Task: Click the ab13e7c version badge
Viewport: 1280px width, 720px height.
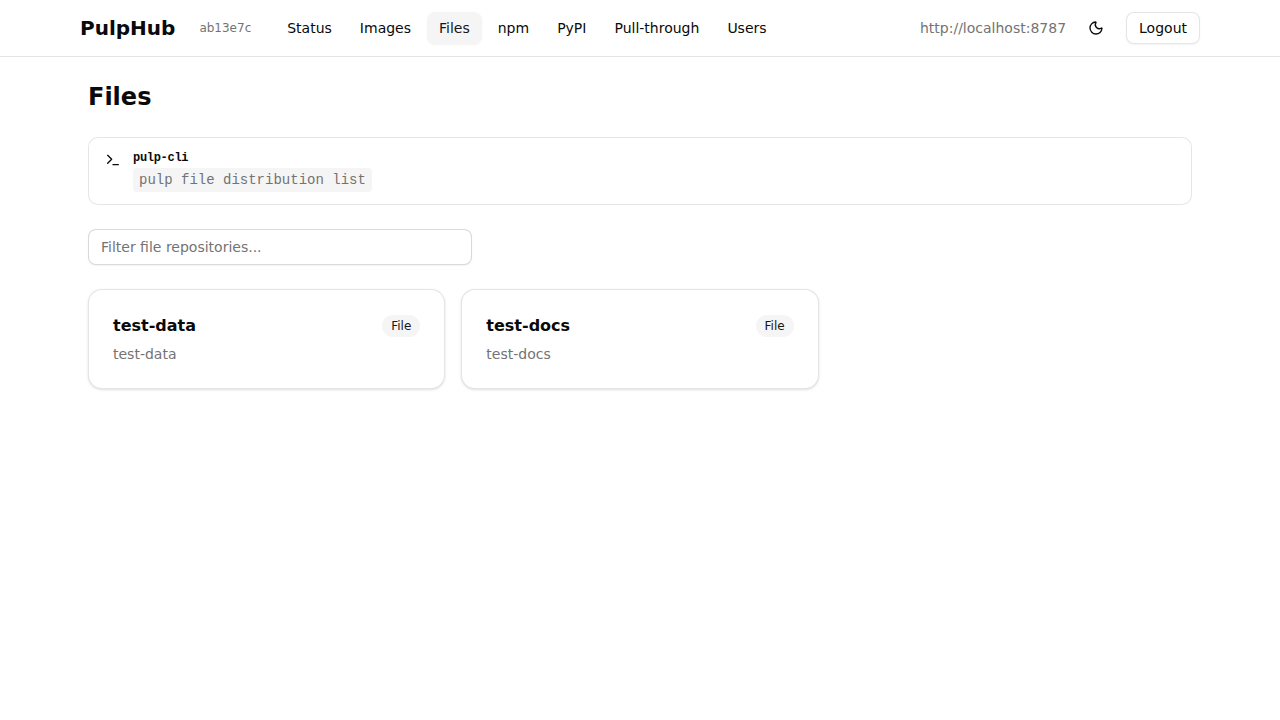Action: point(225,28)
